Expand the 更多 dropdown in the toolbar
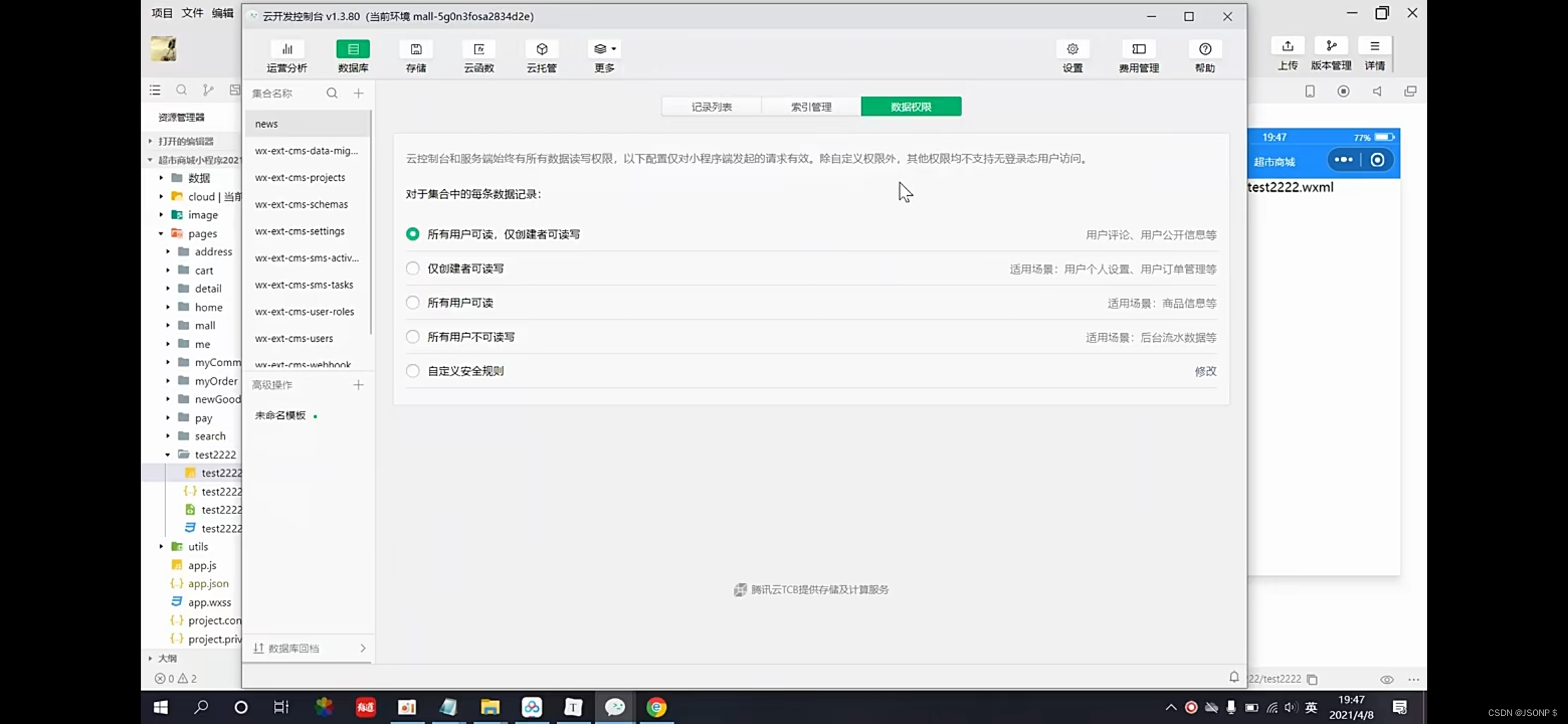Image resolution: width=1568 pixels, height=724 pixels. click(603, 56)
